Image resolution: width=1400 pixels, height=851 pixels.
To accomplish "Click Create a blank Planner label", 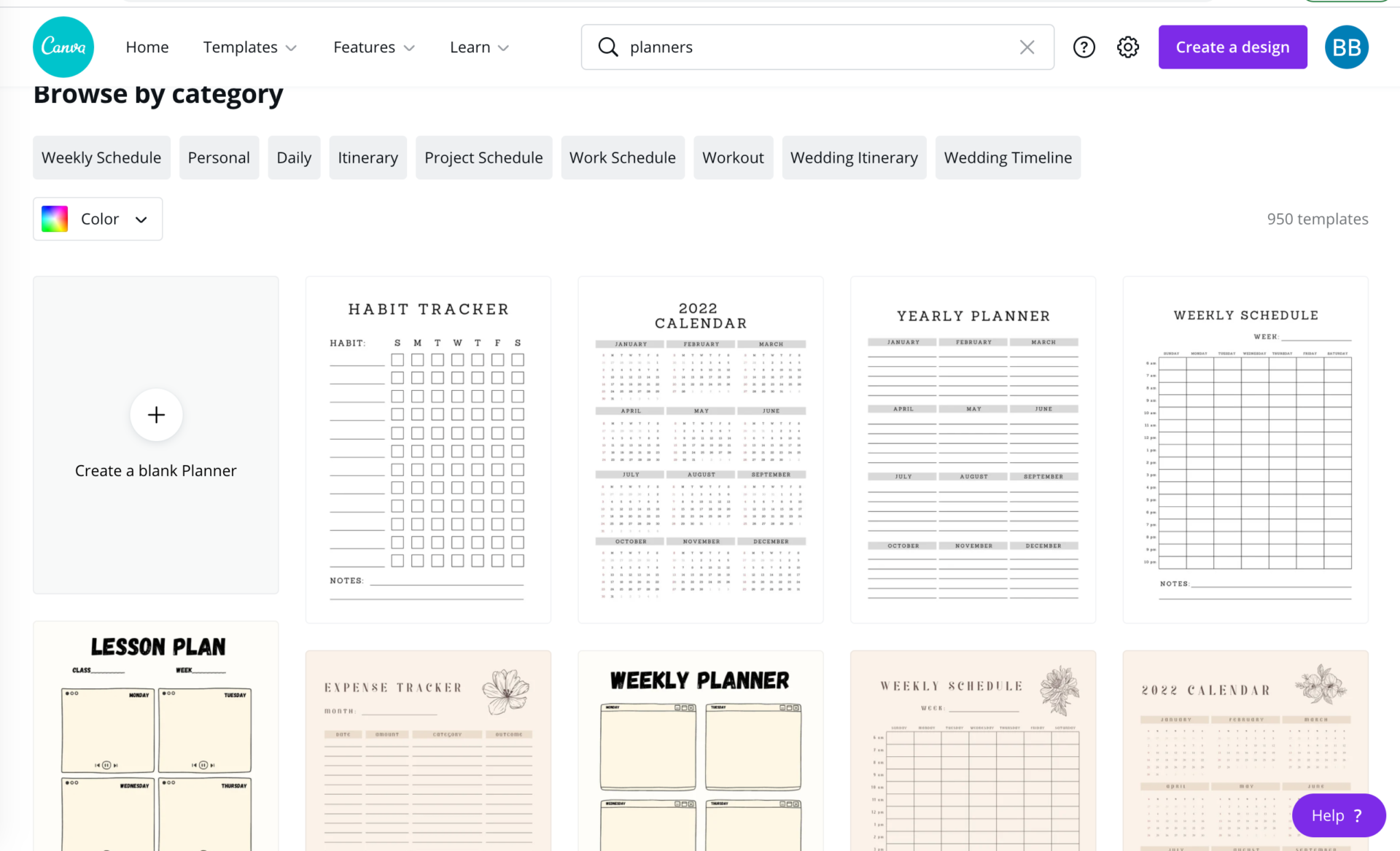I will [156, 471].
